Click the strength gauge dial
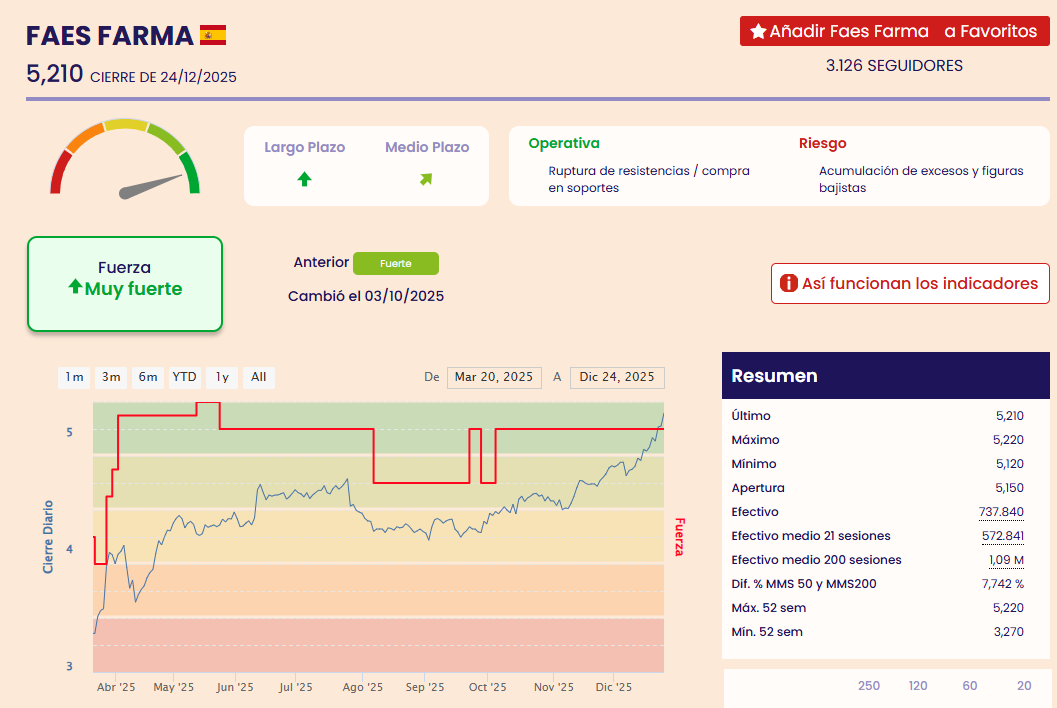 pos(125,160)
